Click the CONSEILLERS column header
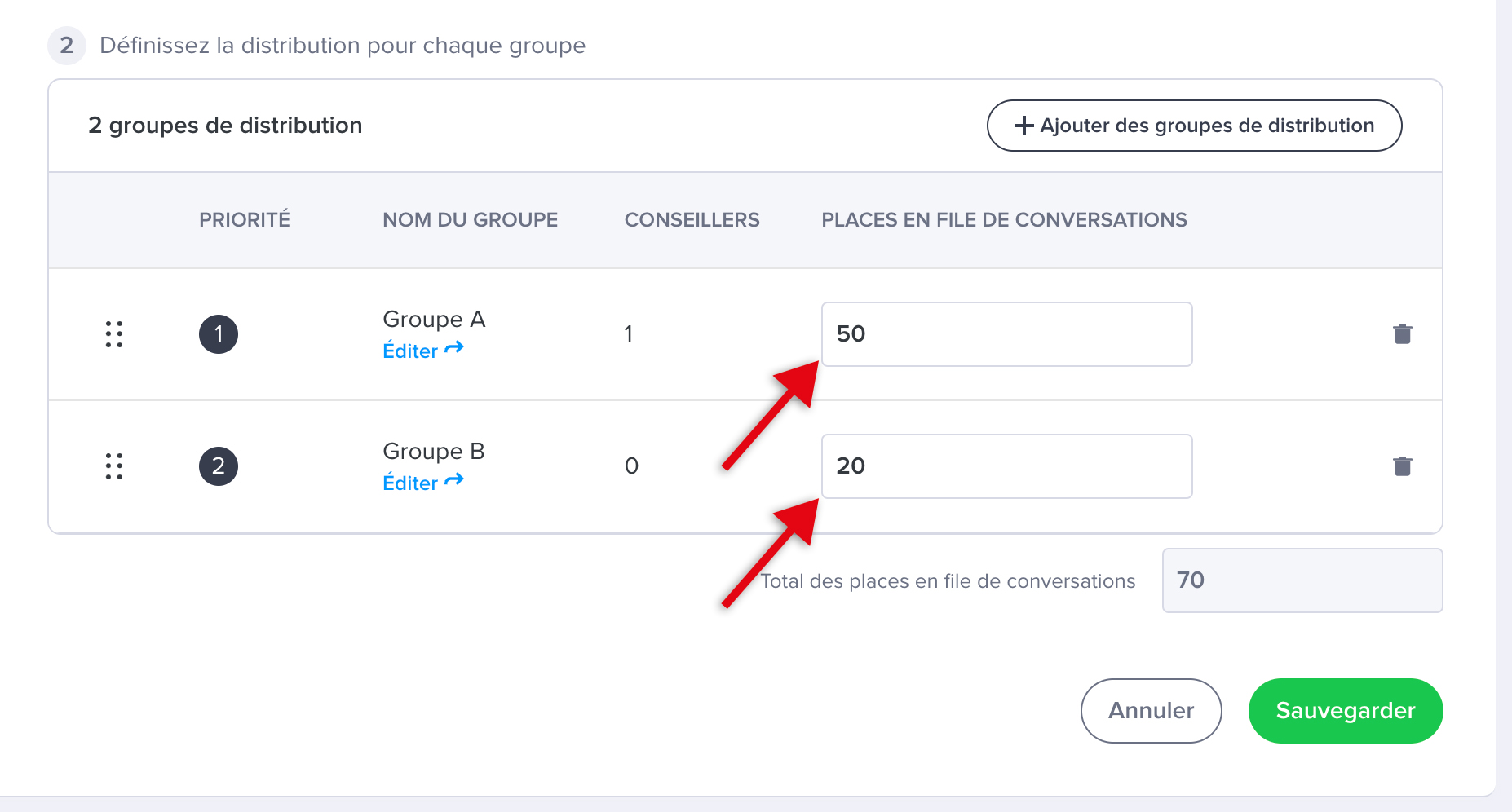Image resolution: width=1512 pixels, height=812 pixels. tap(692, 220)
